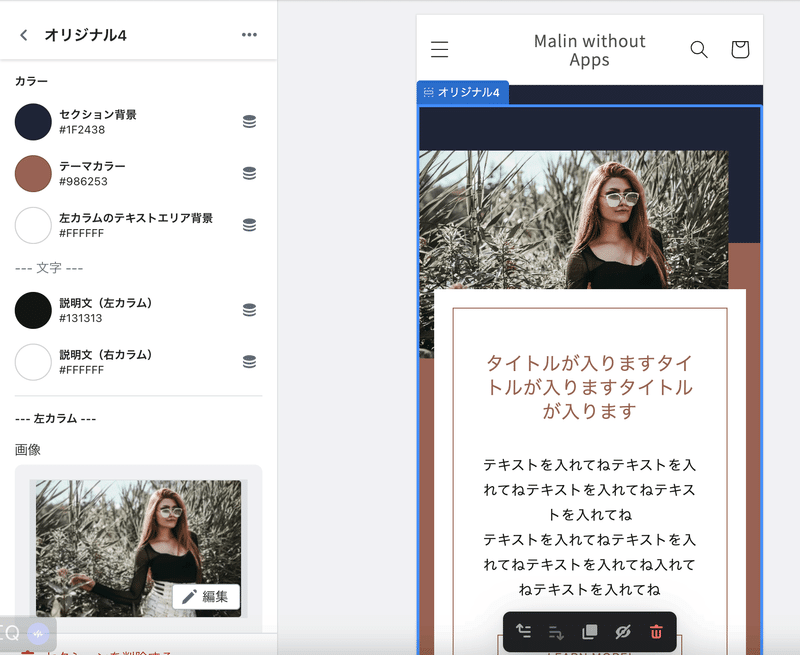
Task: Open the 説明文（左カラム） black swatch
Action: 33,310
